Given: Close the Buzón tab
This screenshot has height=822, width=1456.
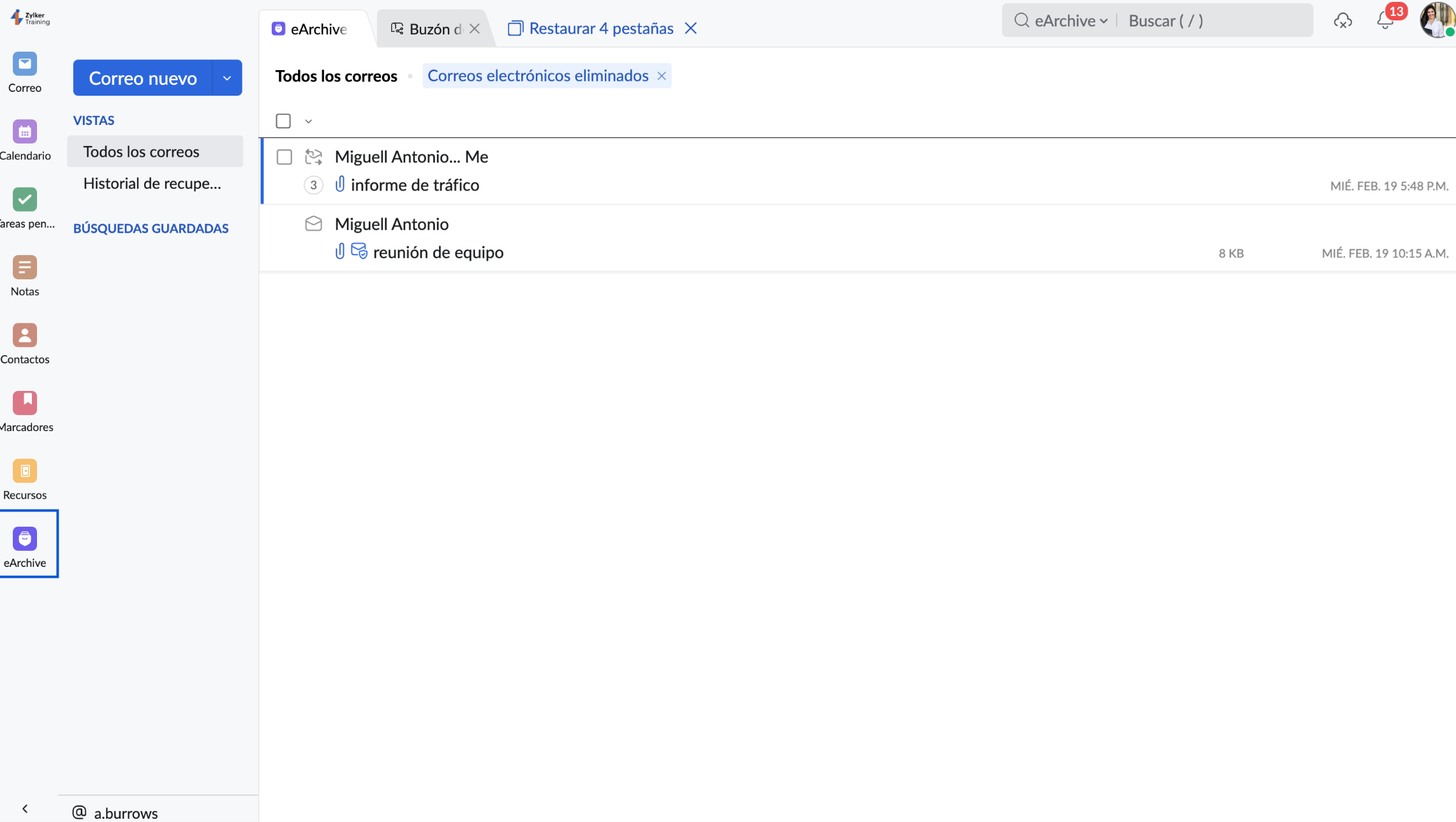Looking at the screenshot, I should (x=475, y=29).
